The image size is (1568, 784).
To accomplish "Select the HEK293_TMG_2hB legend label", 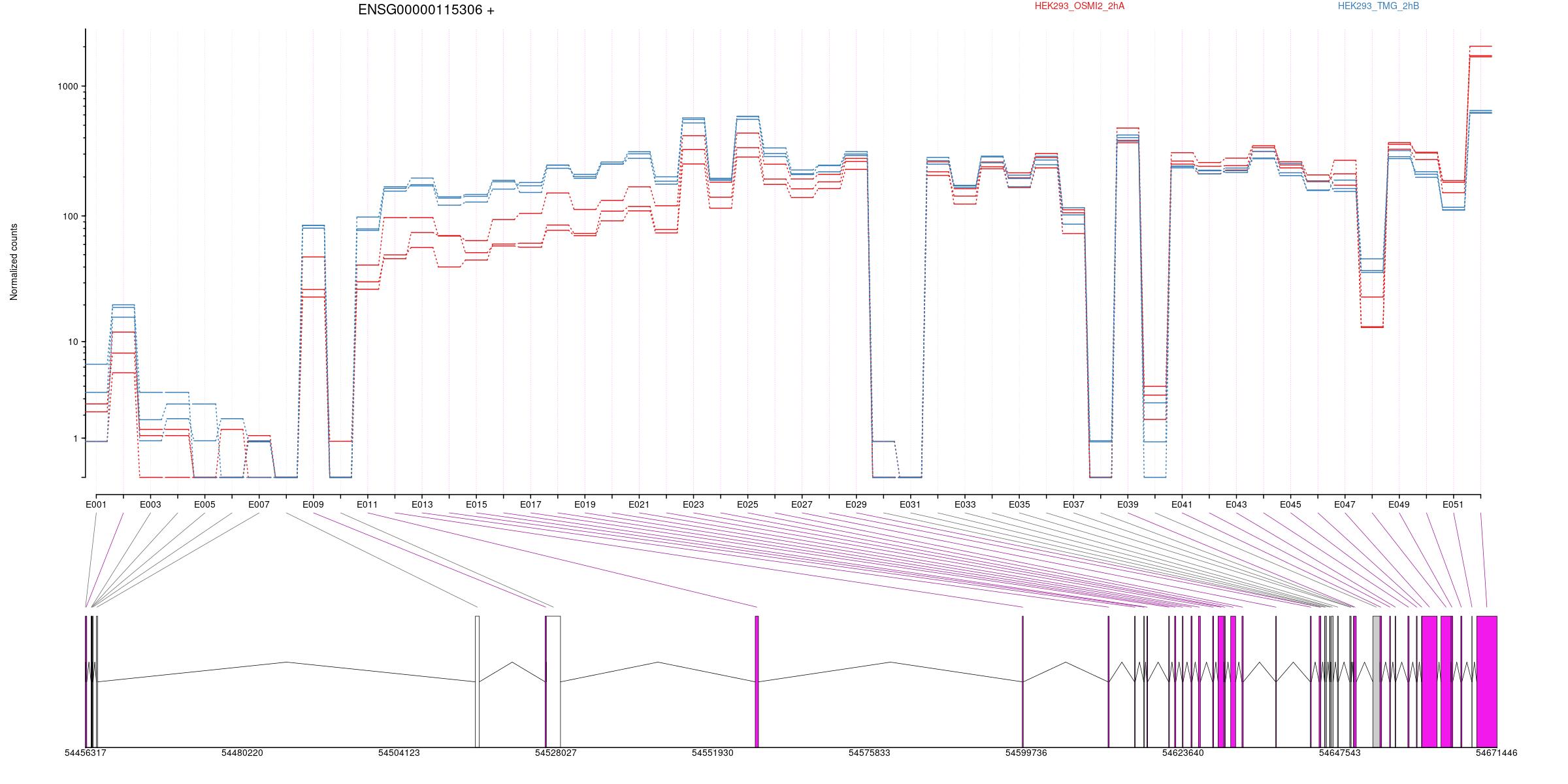I will 1379,6.
